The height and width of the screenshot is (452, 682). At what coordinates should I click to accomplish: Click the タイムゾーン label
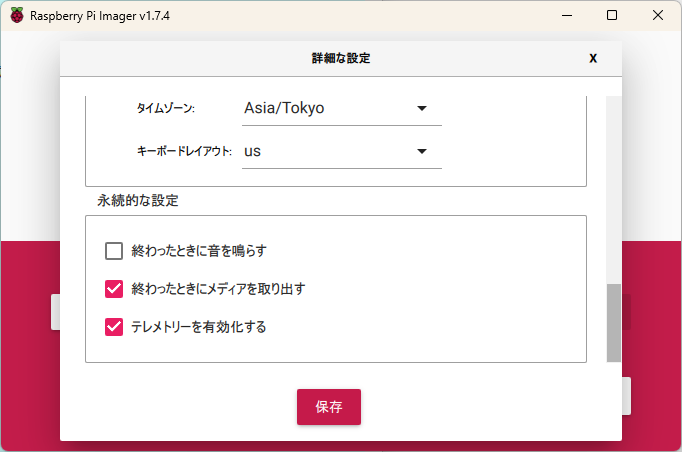pyautogui.click(x=165, y=108)
